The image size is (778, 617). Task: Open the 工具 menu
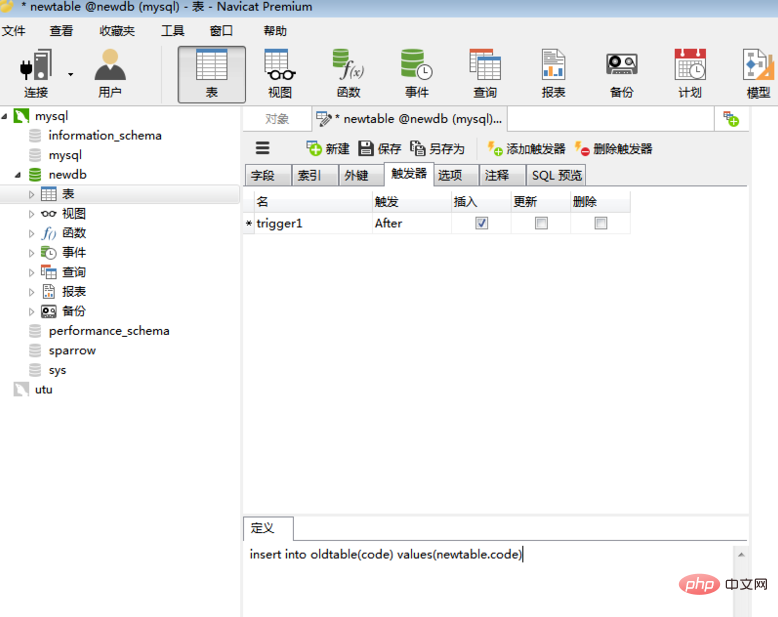173,31
